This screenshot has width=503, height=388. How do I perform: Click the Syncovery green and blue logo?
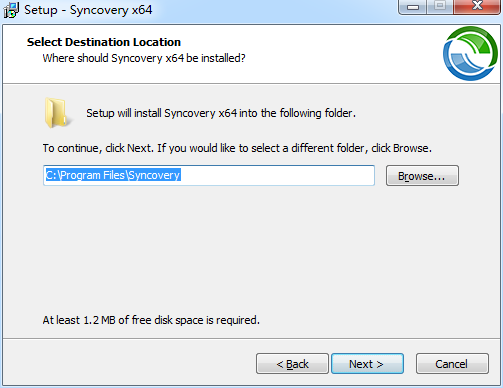470,53
